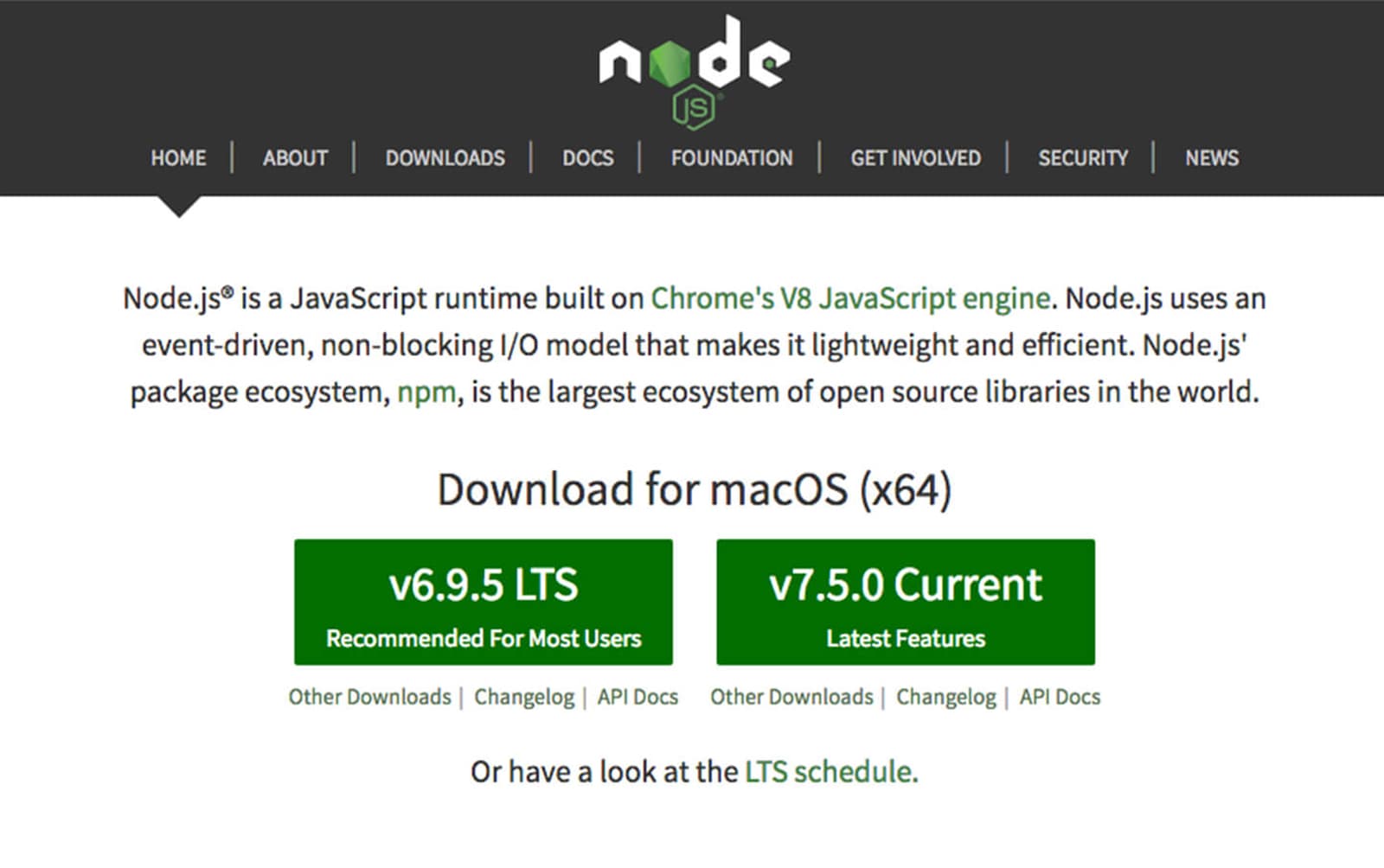This screenshot has height=868, width=1384.
Task: Follow Chrome's V8 JavaScript engine link
Action: pyautogui.click(x=849, y=298)
